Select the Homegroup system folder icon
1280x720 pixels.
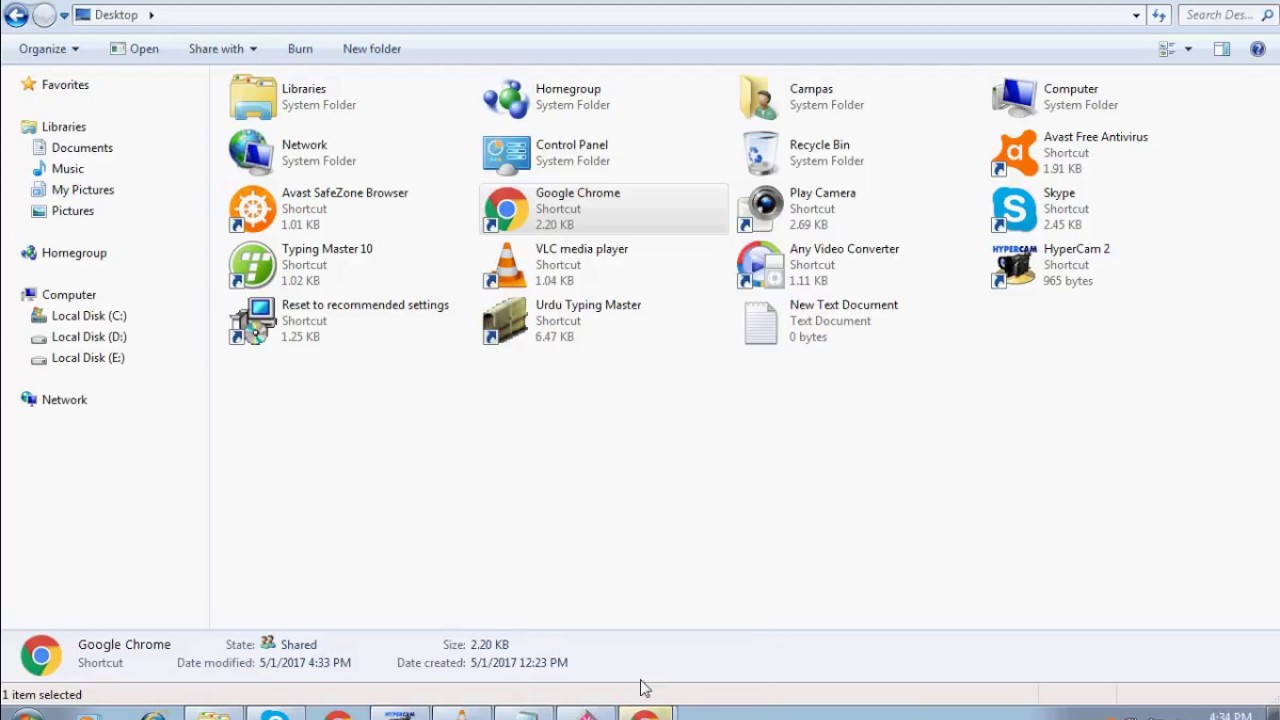pos(506,97)
